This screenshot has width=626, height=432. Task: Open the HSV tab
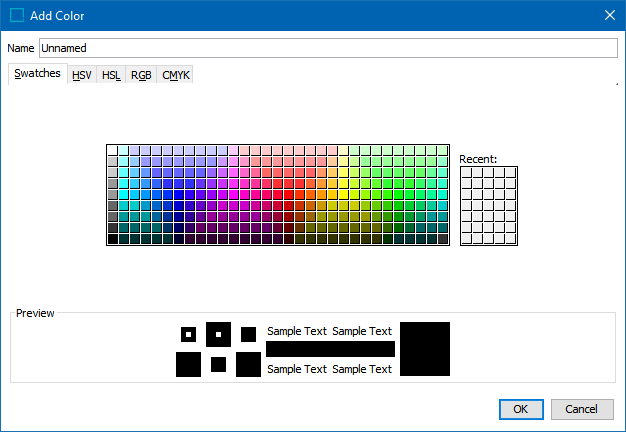click(x=82, y=75)
